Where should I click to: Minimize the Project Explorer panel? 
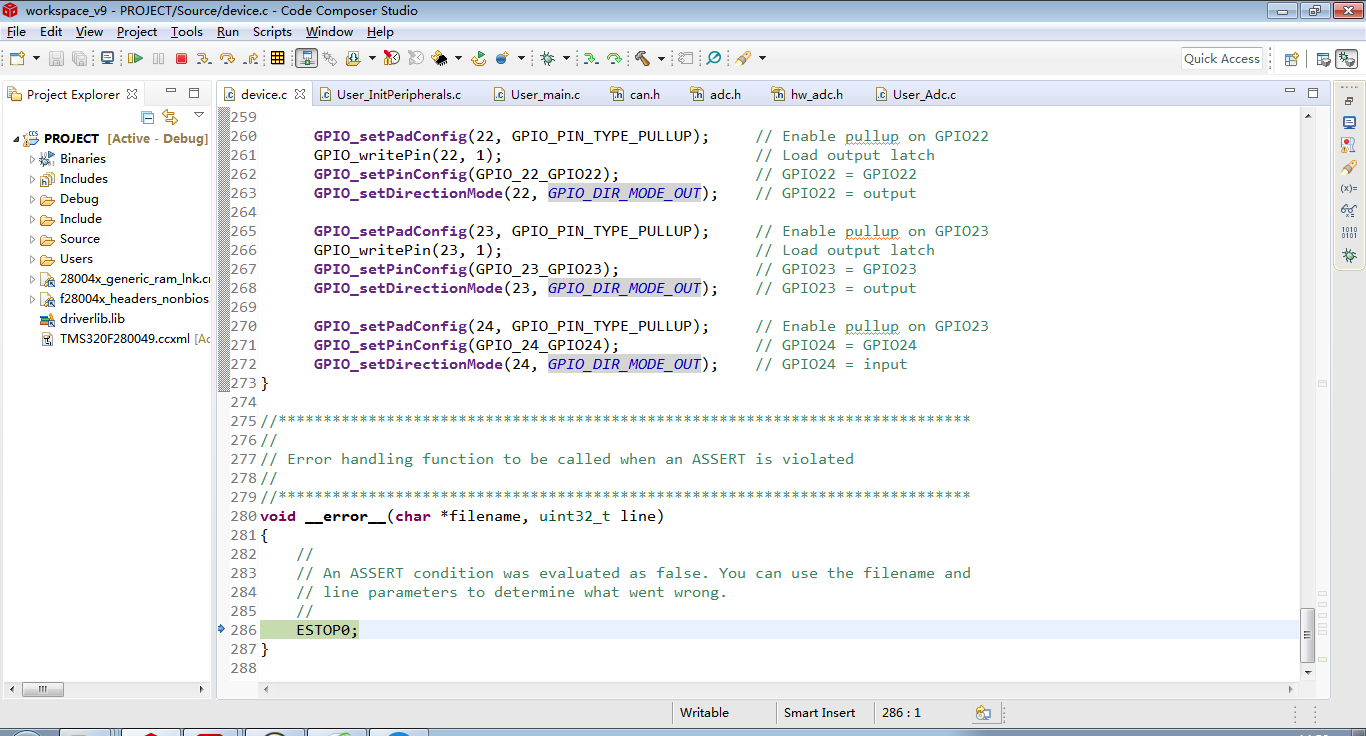169,92
